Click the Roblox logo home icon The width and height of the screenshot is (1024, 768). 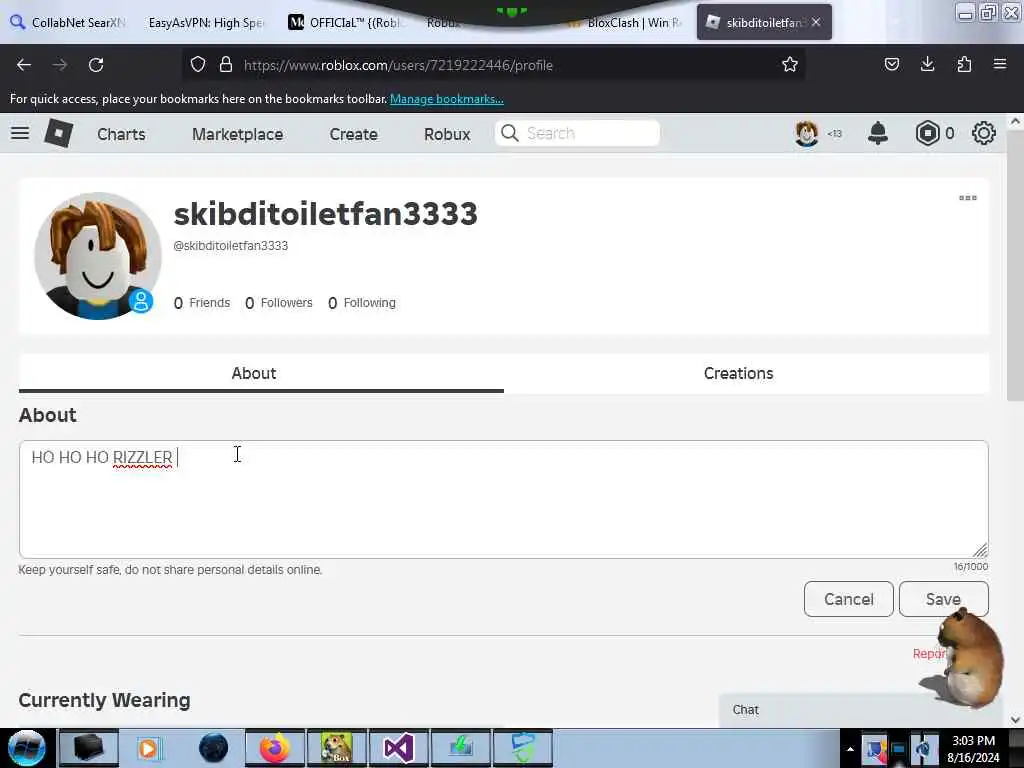[x=59, y=133]
